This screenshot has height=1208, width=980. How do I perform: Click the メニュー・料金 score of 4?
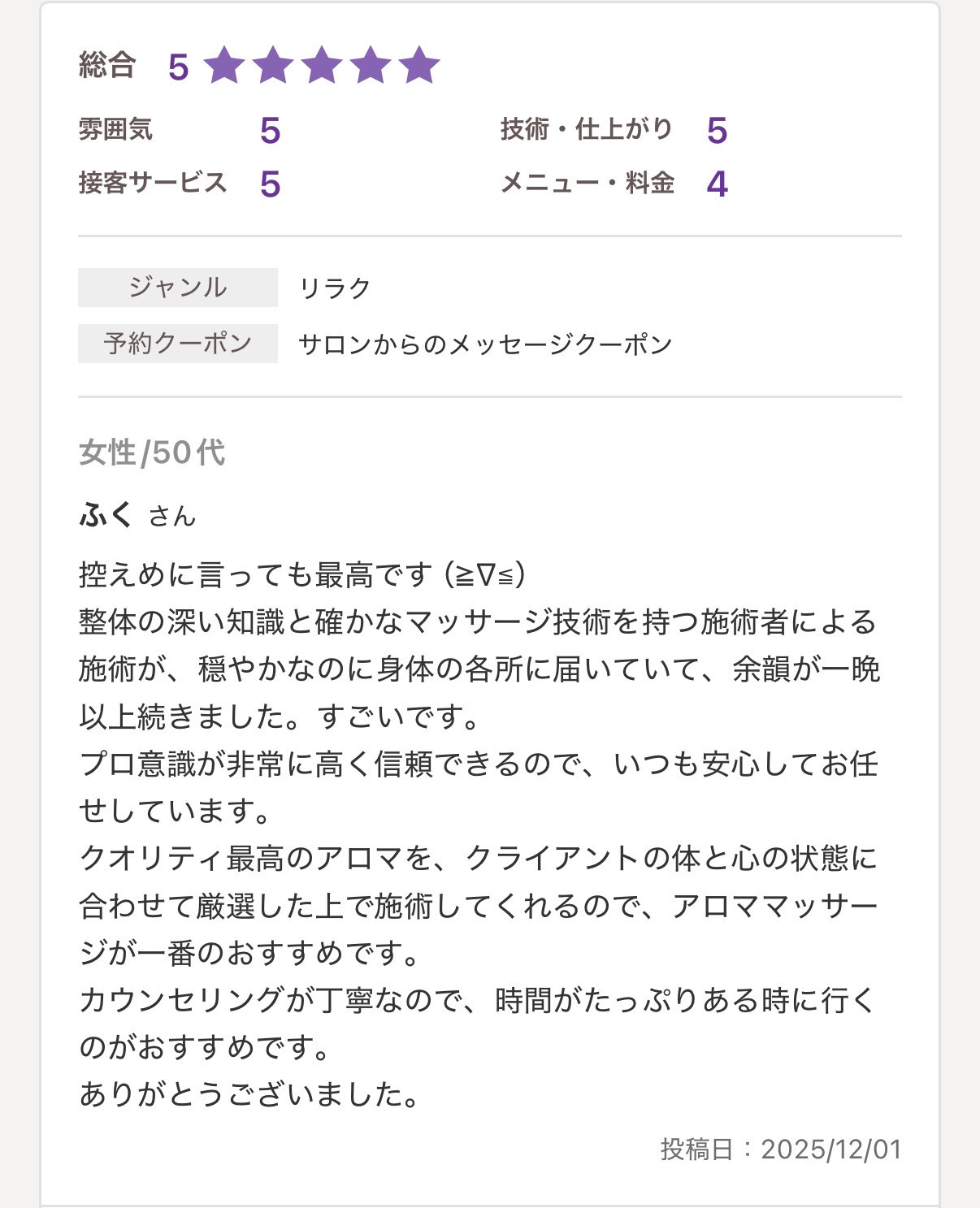click(717, 184)
